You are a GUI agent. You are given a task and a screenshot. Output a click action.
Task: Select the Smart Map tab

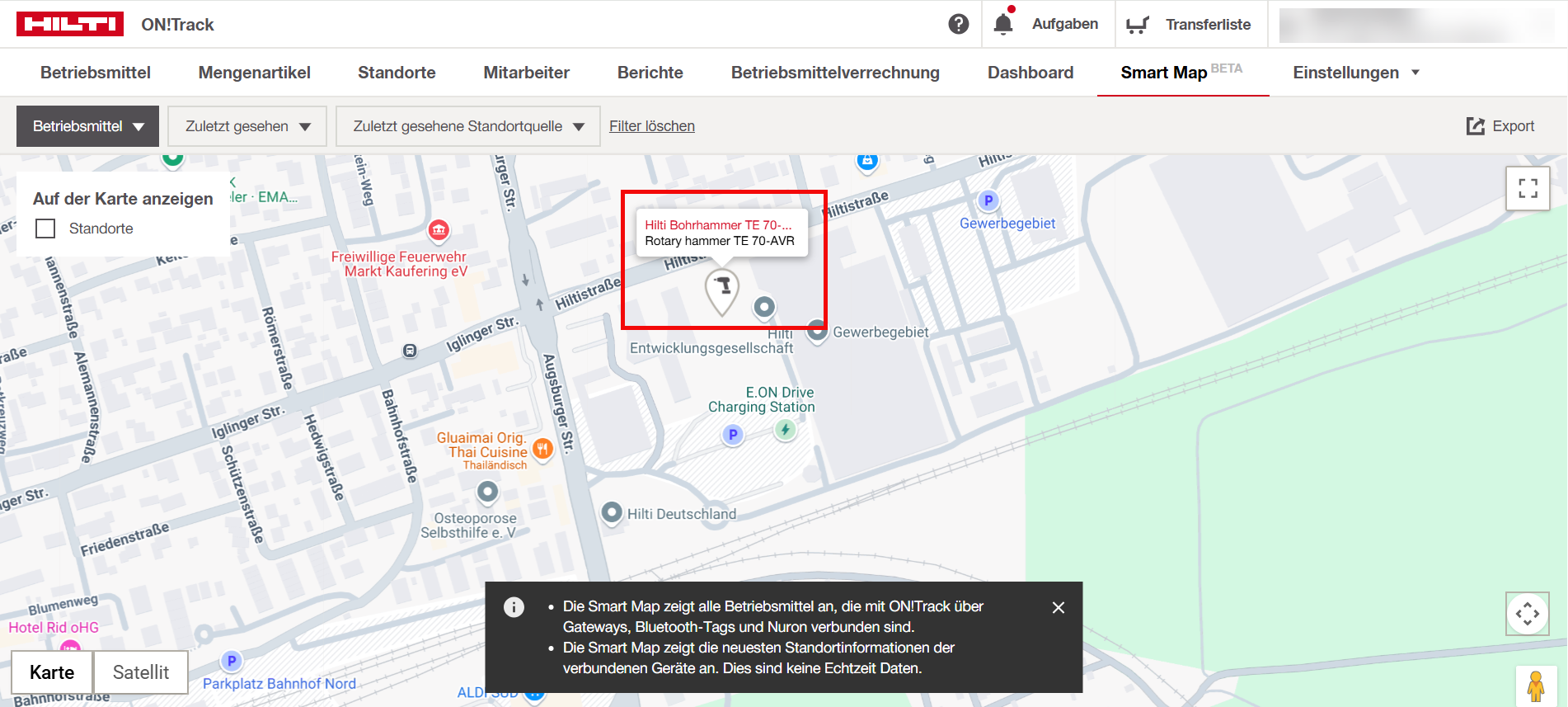pos(1181,73)
